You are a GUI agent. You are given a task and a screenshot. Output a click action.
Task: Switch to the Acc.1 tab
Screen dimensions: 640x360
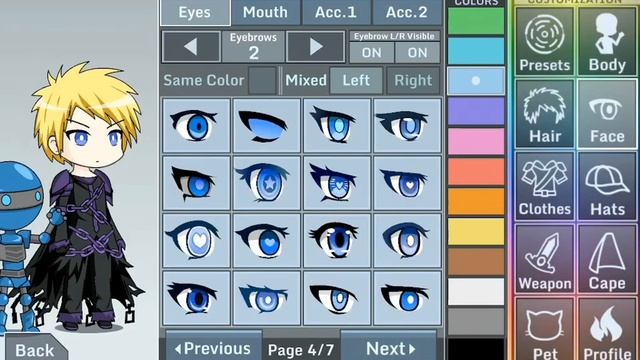(x=336, y=12)
